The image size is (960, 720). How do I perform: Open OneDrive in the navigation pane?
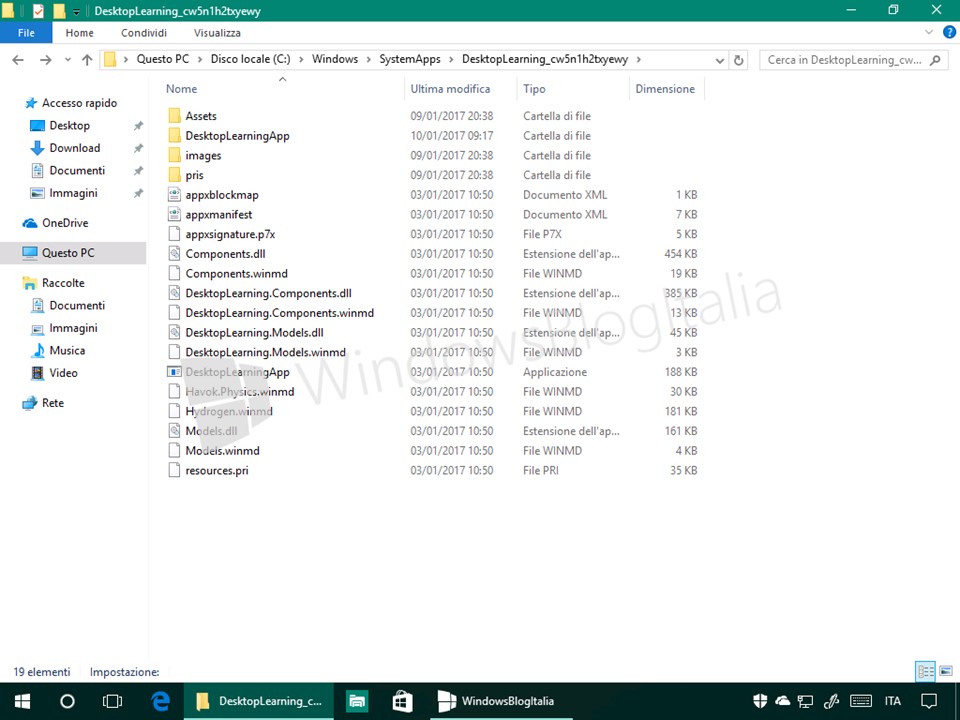(x=65, y=223)
